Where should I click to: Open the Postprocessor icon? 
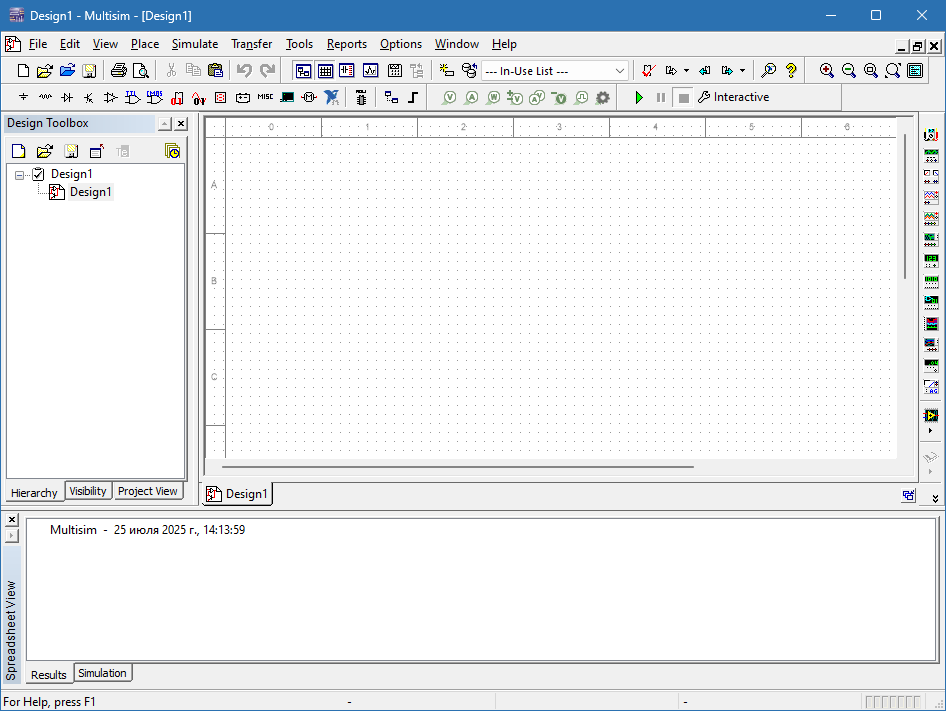(395, 71)
